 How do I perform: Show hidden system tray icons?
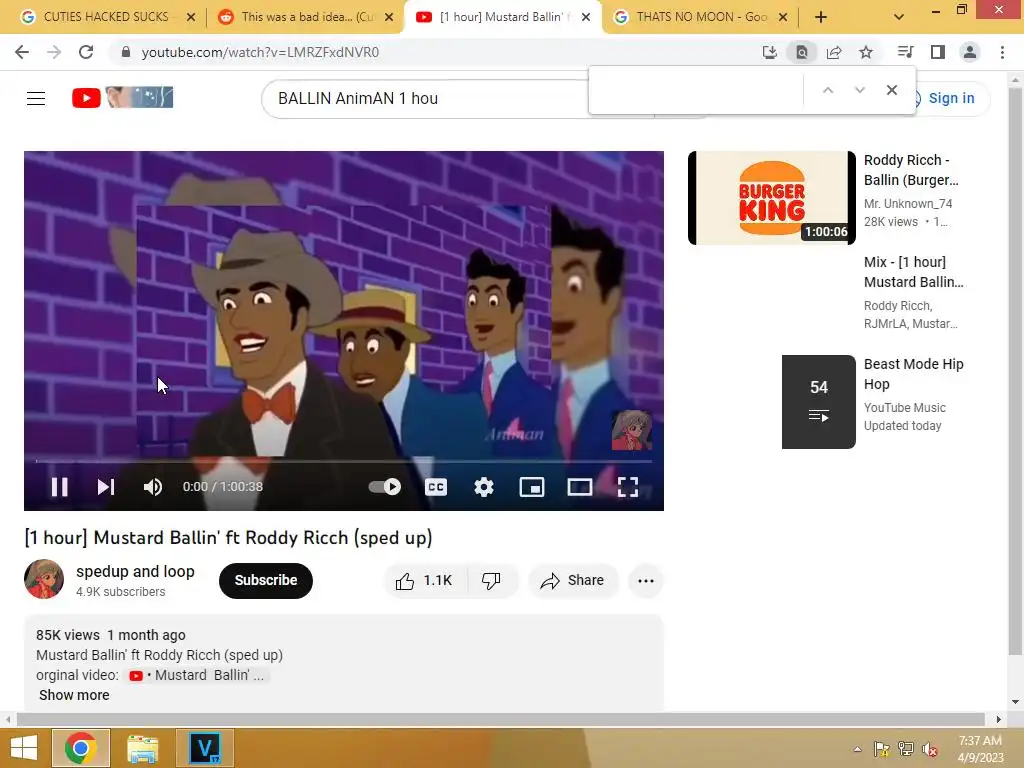(857, 749)
